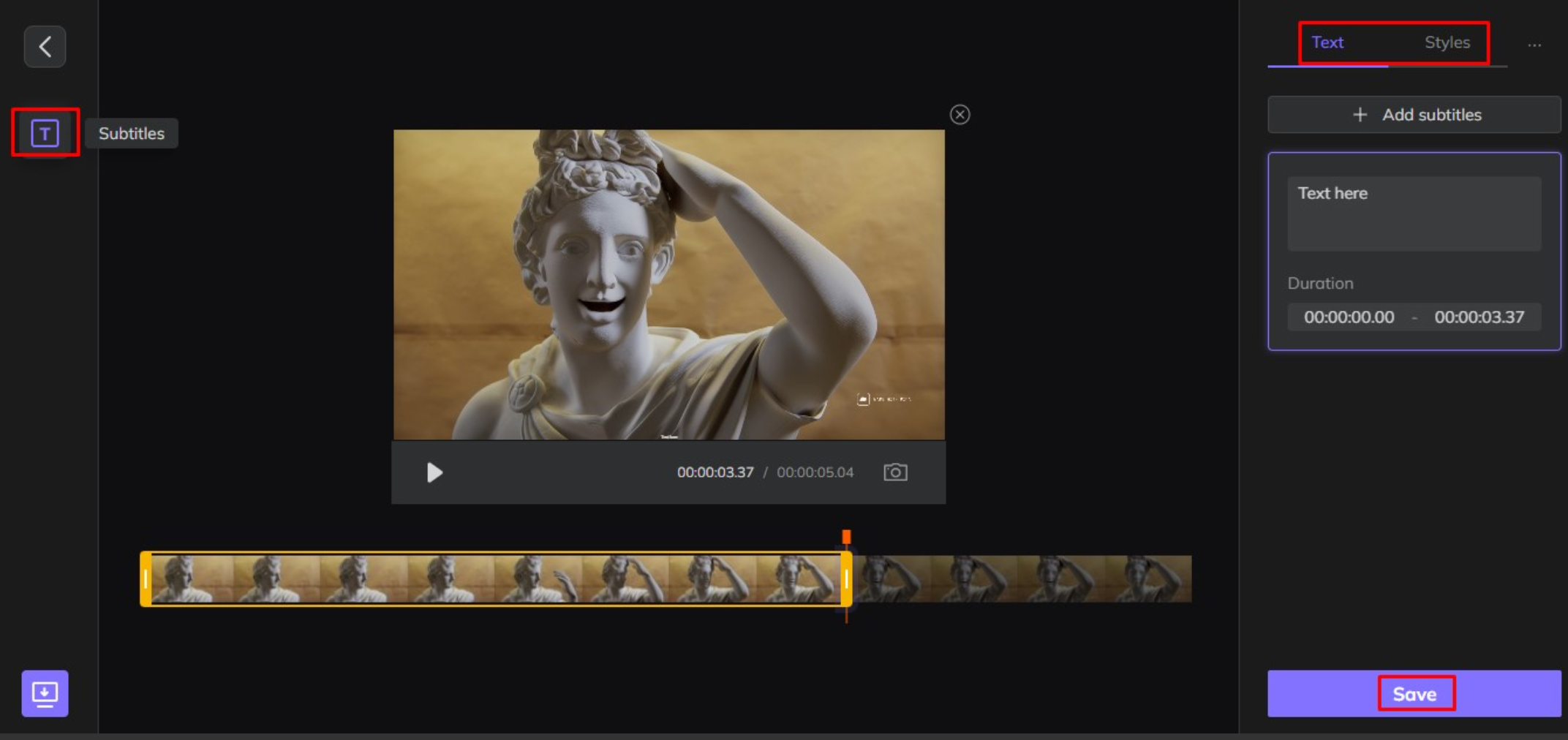Select the subtitle end time 00:00:03.37
1568x740 pixels.
[x=1480, y=317]
